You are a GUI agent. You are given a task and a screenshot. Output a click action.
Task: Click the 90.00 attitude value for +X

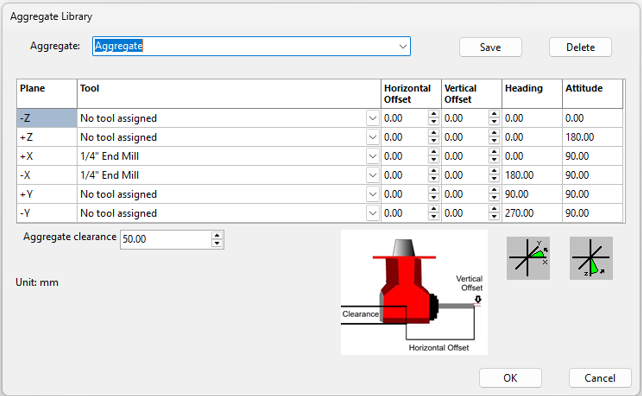577,156
